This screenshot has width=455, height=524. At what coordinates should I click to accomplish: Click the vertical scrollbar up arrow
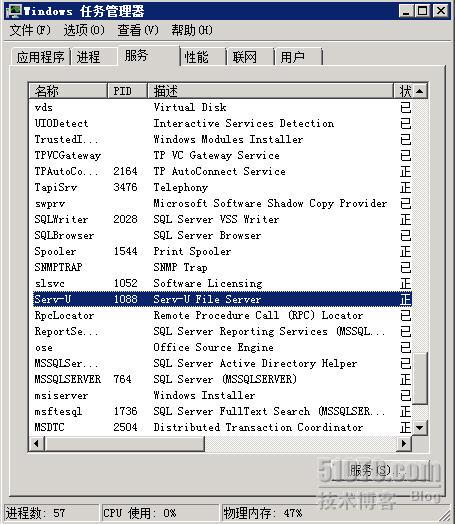[420, 91]
